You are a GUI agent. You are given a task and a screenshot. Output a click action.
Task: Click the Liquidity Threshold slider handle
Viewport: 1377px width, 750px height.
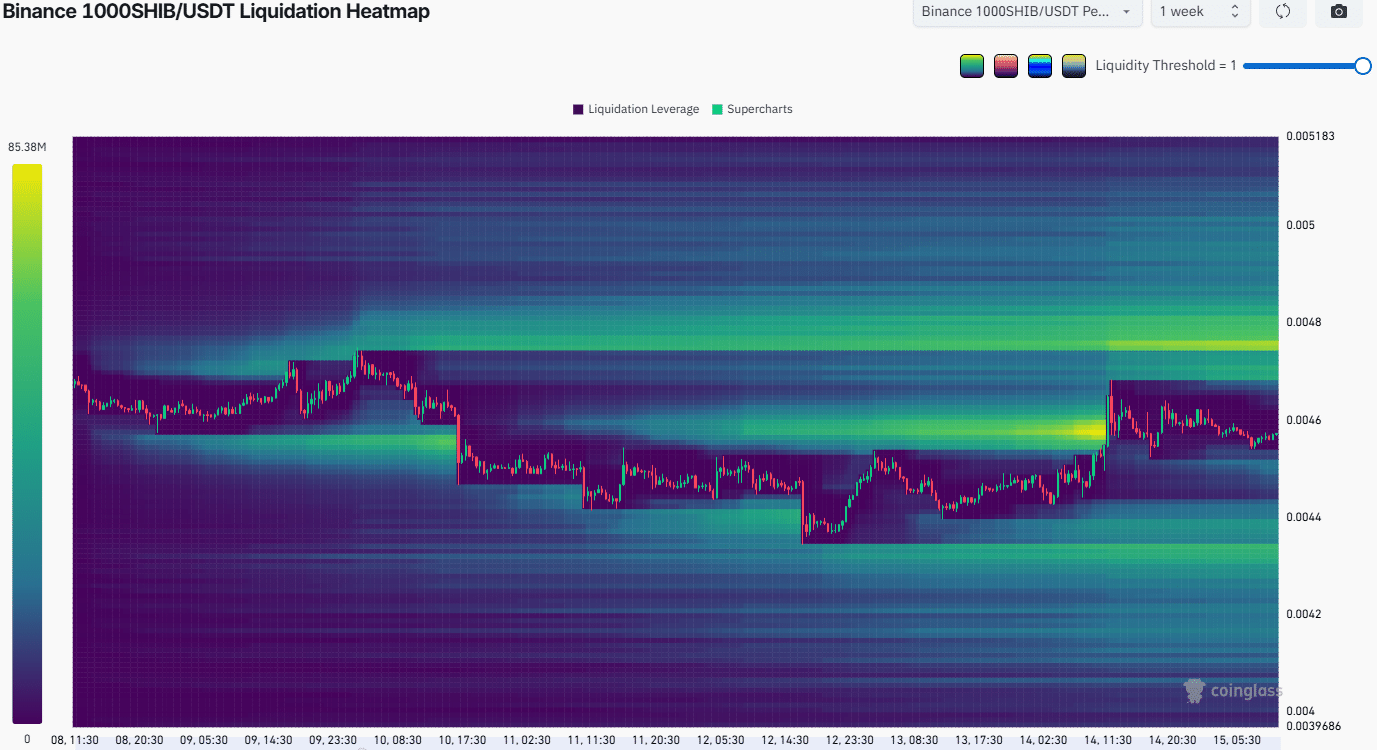coord(1362,66)
